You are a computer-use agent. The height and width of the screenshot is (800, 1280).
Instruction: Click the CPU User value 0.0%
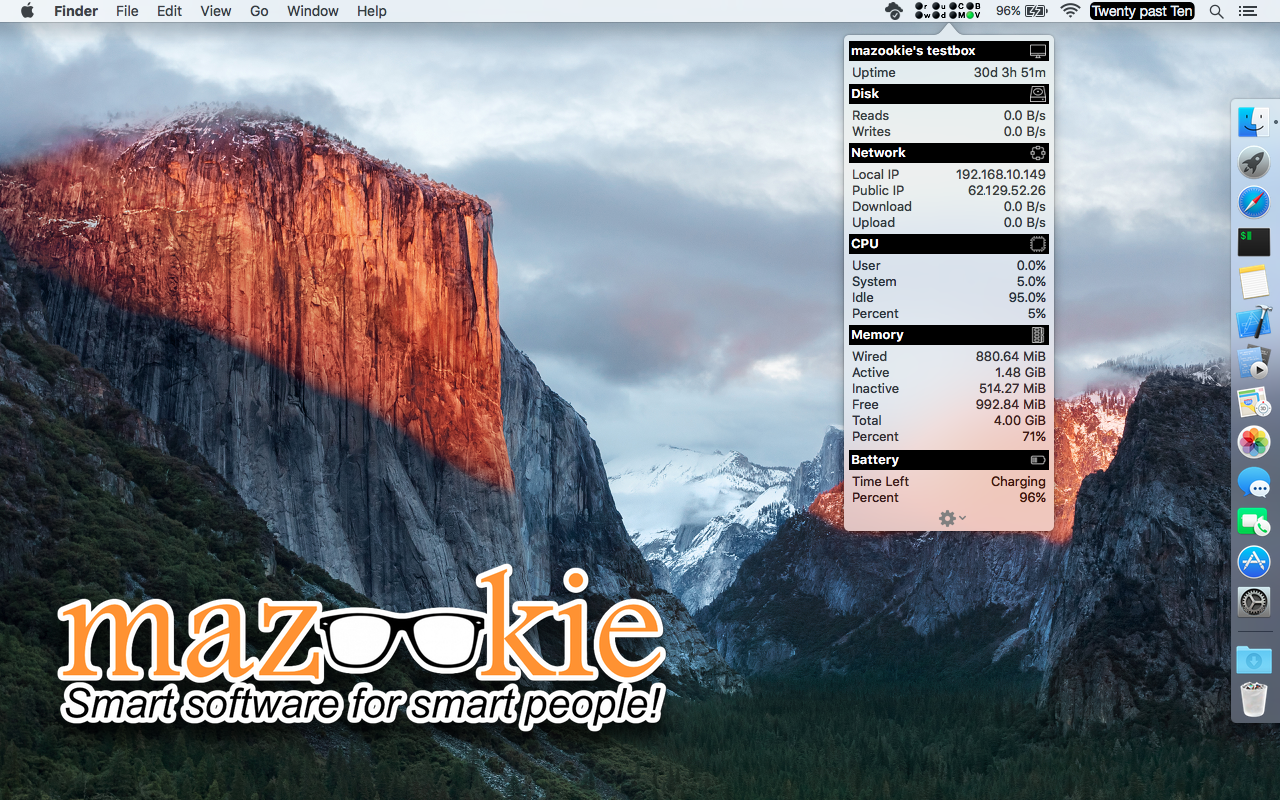[x=1031, y=266]
